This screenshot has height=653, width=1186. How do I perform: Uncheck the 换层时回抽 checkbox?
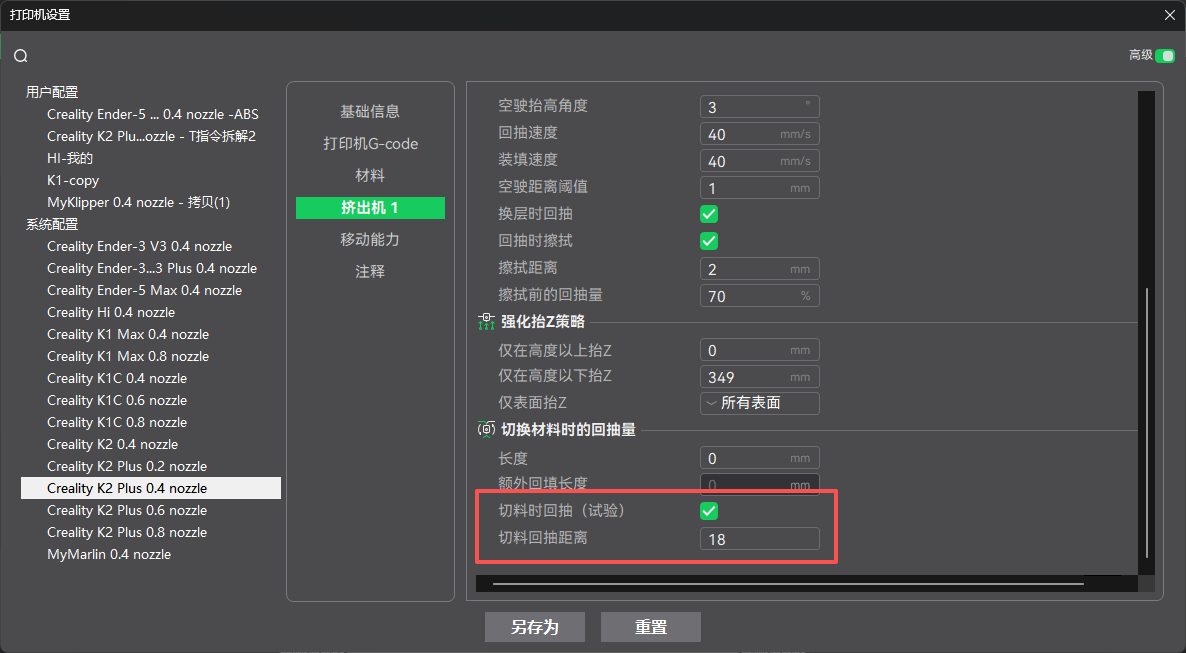pyautogui.click(x=709, y=214)
